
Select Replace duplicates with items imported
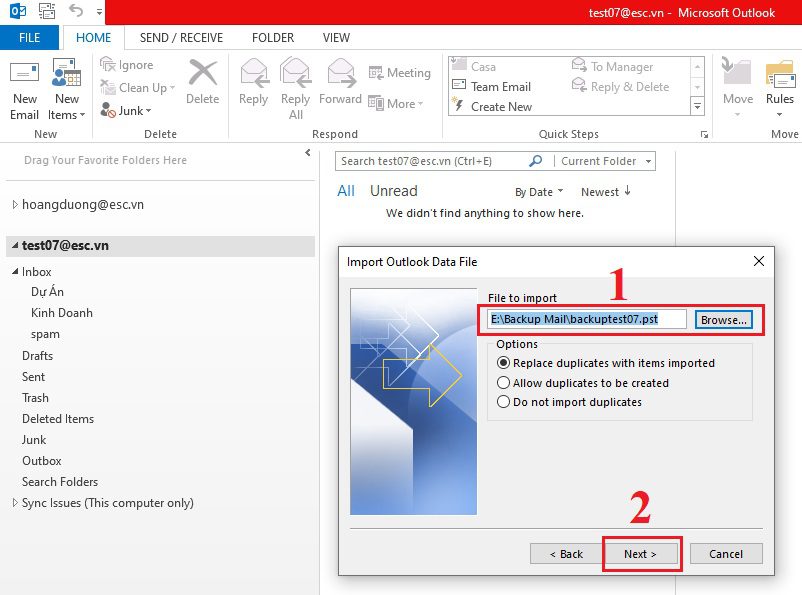tap(606, 363)
